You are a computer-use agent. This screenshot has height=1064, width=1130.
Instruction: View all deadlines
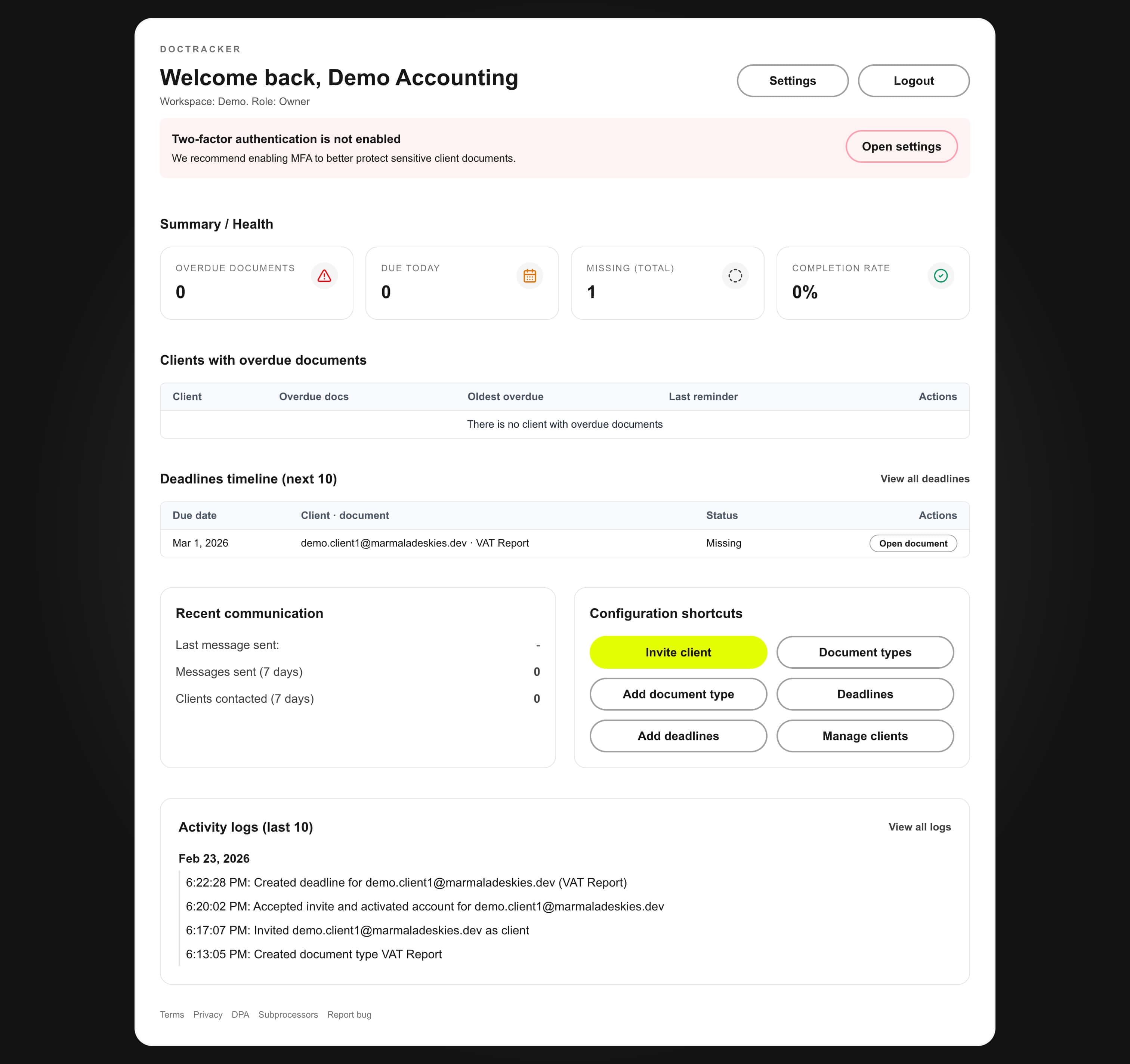tap(925, 479)
